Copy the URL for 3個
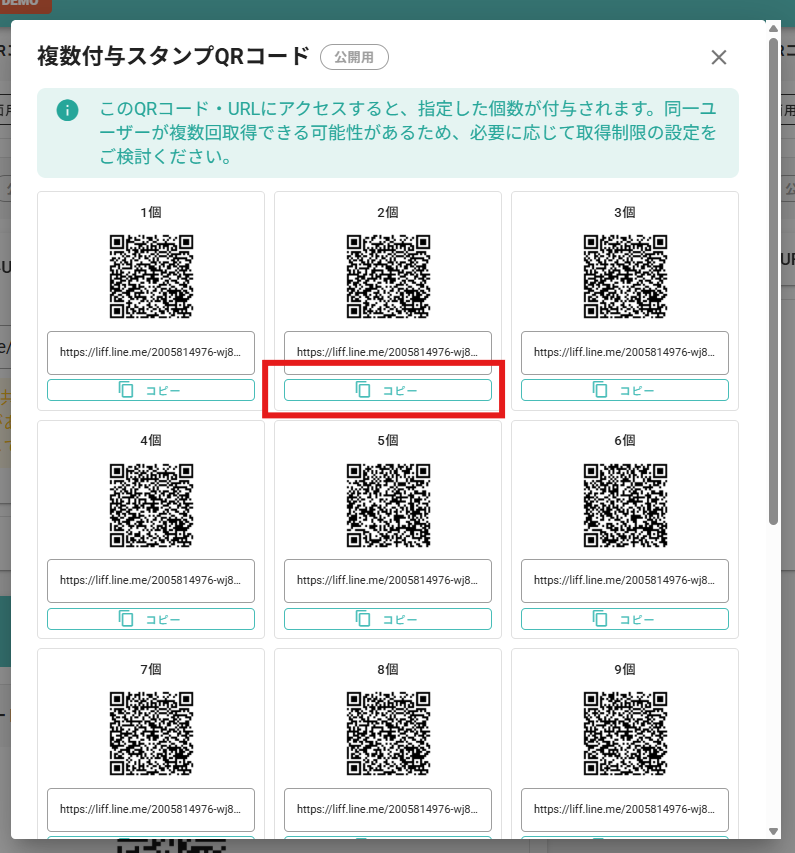795x853 pixels. 625,390
